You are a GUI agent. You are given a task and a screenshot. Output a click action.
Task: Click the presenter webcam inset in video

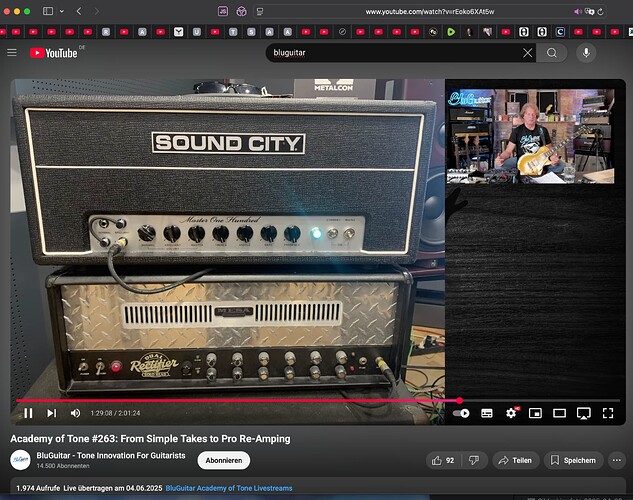(530, 136)
